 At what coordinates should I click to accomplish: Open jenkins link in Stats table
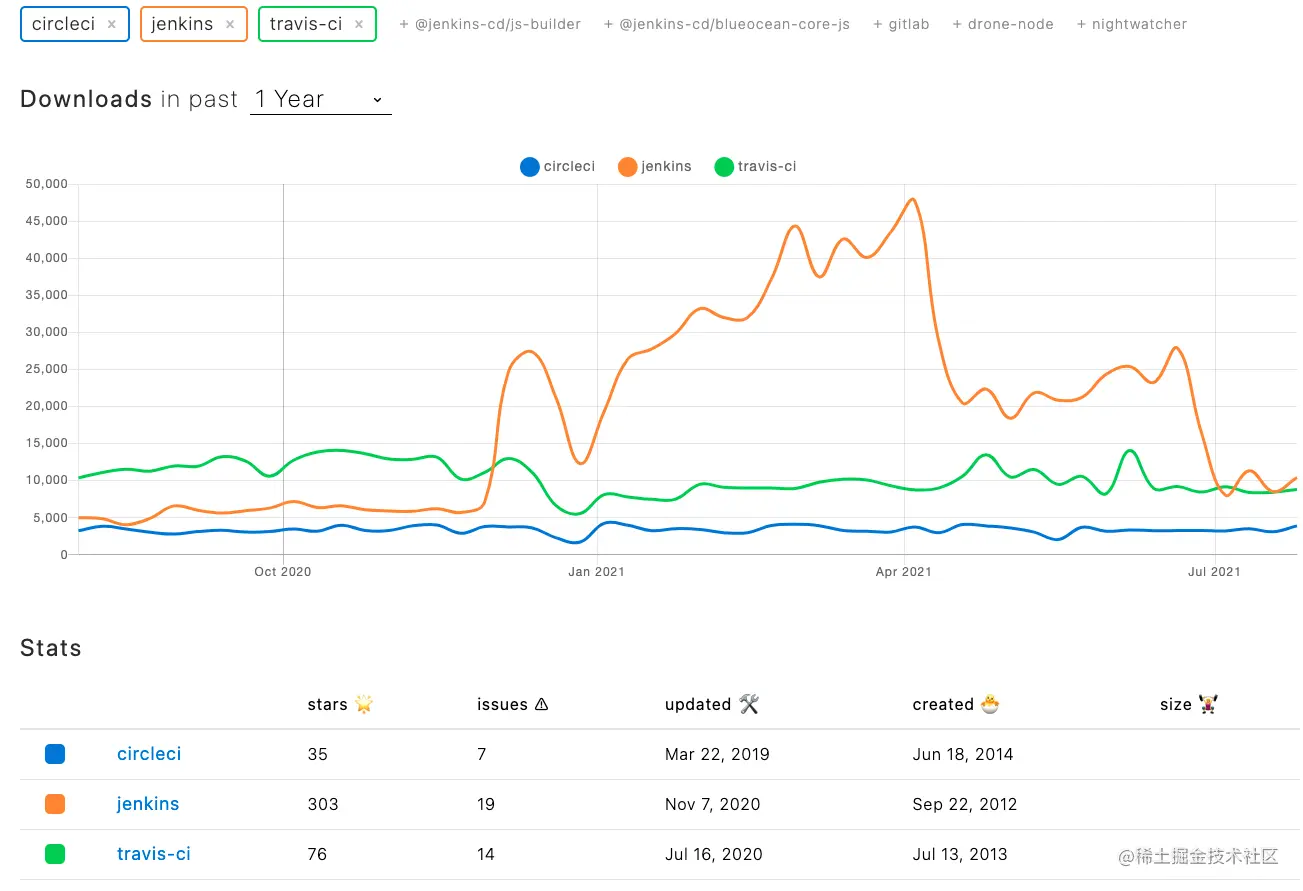point(148,804)
